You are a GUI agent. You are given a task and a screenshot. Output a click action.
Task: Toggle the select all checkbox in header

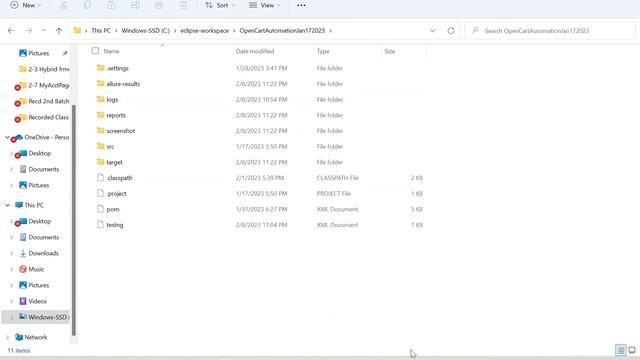click(x=95, y=51)
